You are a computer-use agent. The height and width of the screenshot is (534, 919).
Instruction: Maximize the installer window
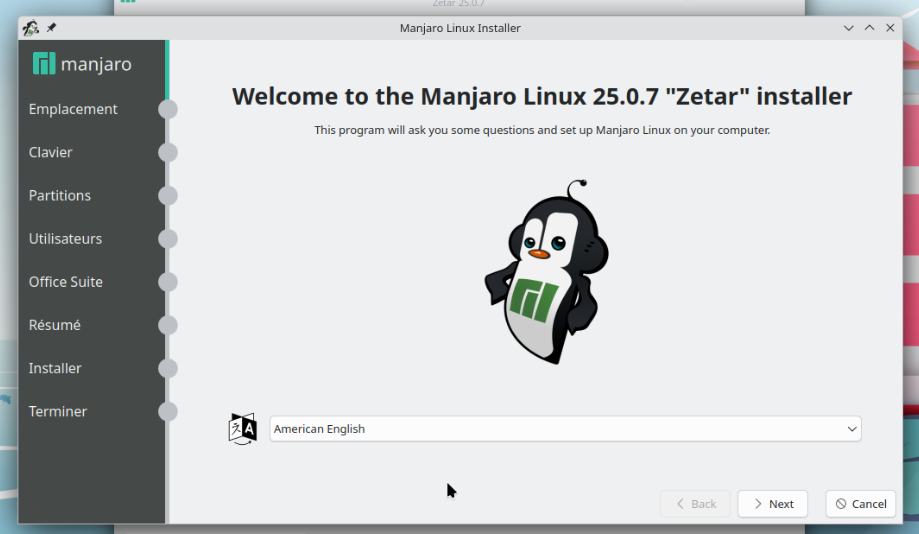[869, 28]
